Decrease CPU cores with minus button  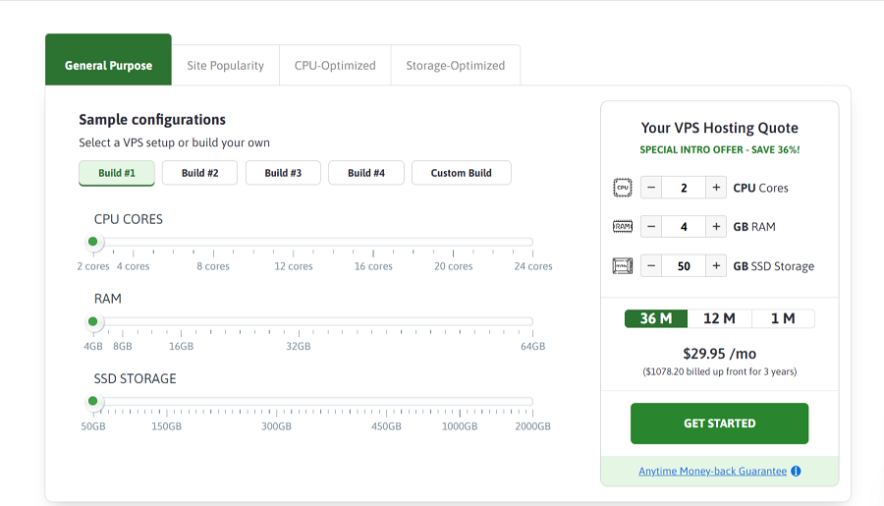(x=651, y=188)
